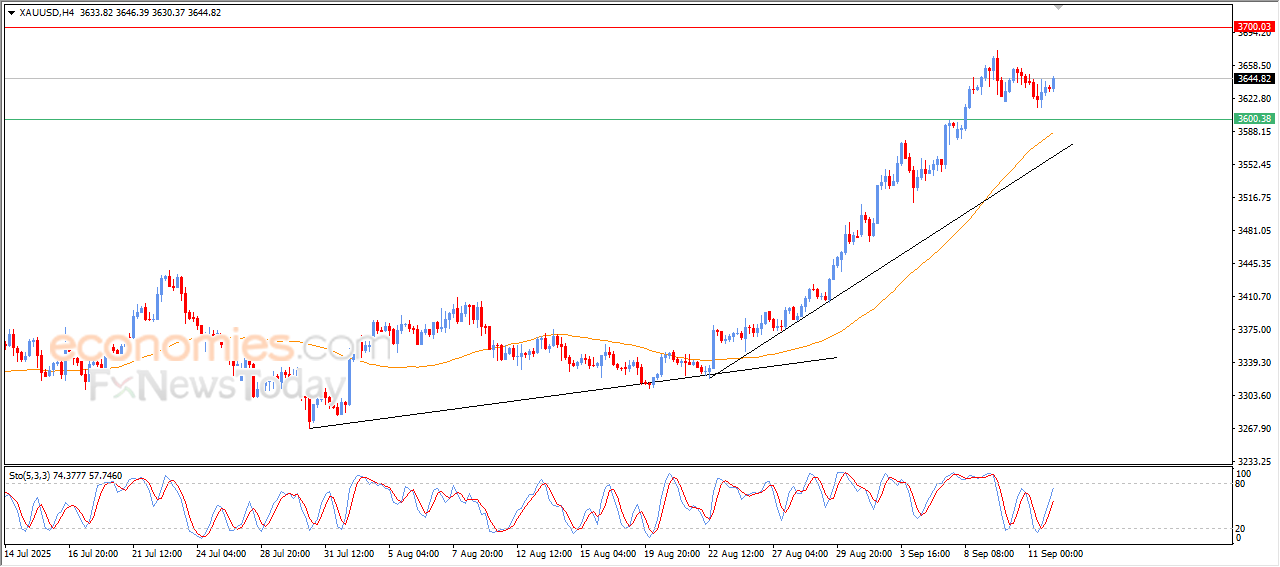Click the 8 Sep 08:00 time label

pyautogui.click(x=988, y=553)
